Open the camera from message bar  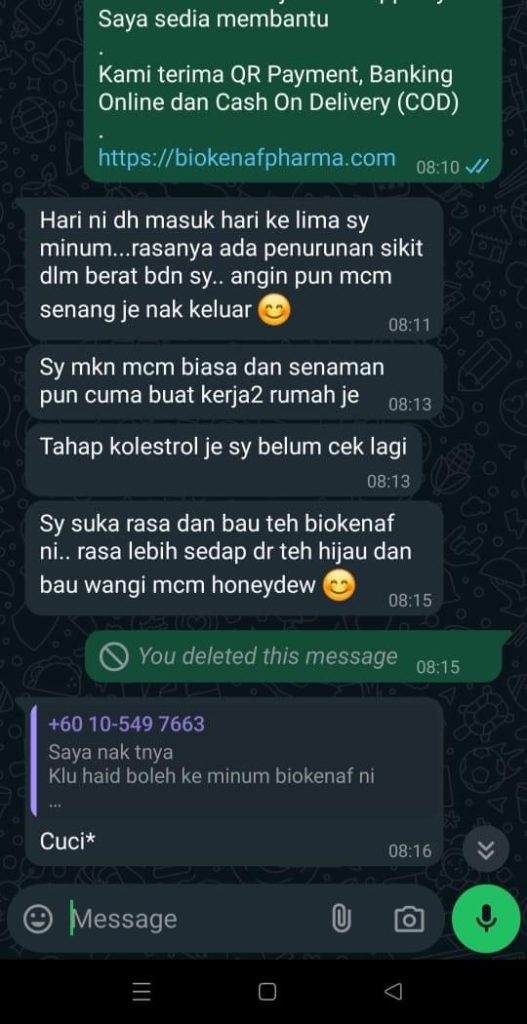point(409,920)
